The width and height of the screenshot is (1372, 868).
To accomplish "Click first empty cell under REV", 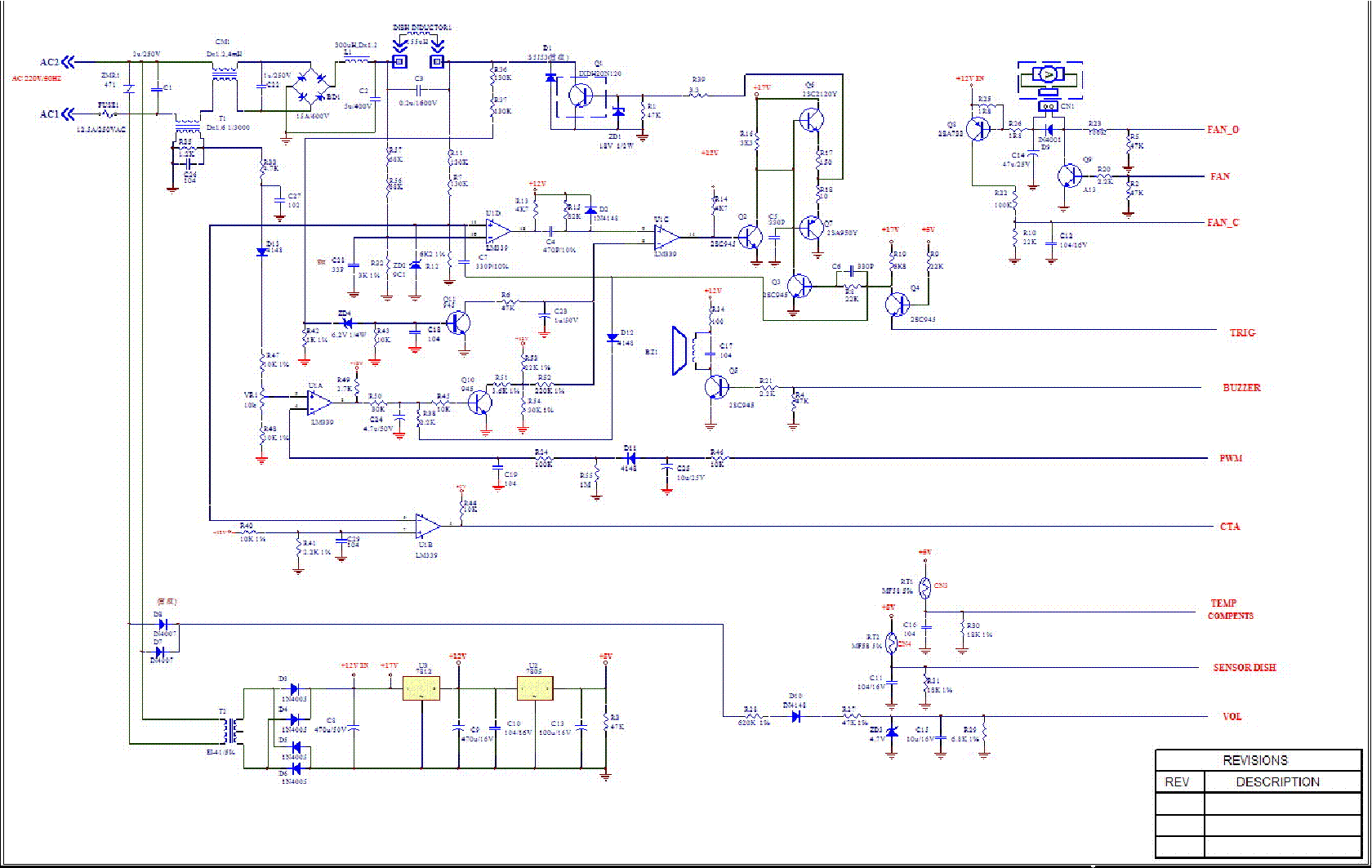I will click(1180, 804).
